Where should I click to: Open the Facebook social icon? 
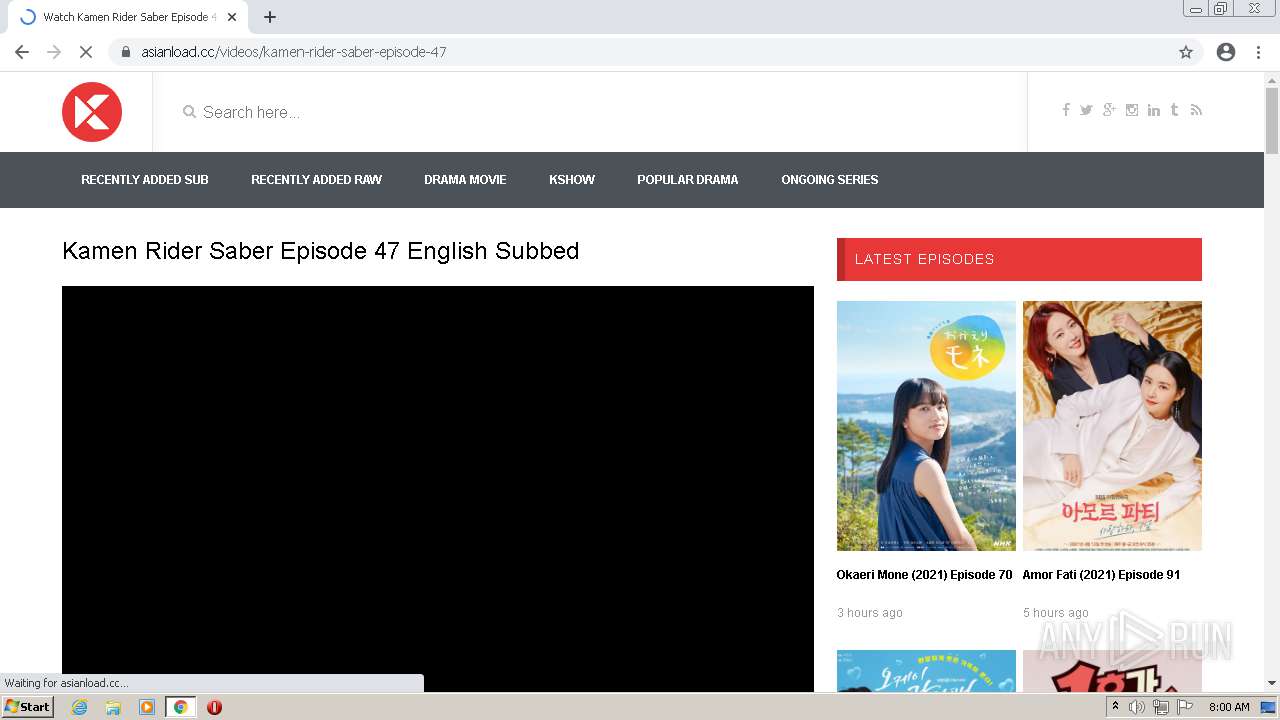coord(1066,110)
